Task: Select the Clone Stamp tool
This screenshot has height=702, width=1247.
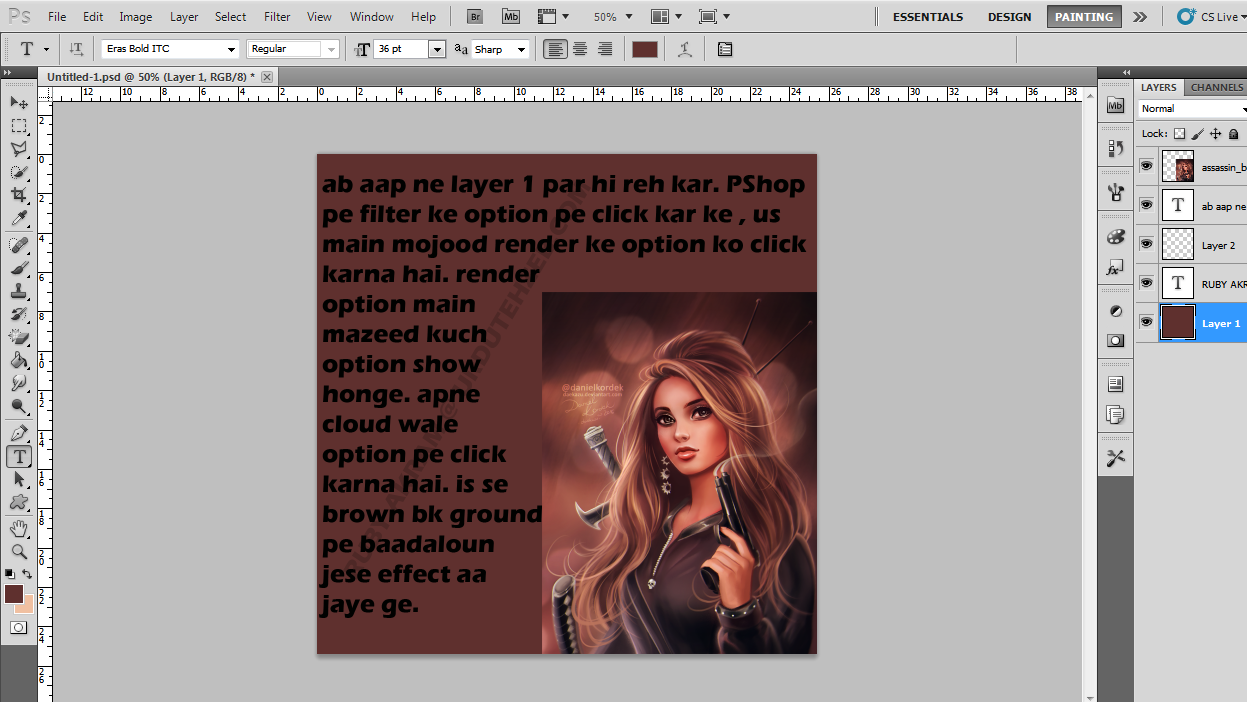Action: (x=19, y=291)
